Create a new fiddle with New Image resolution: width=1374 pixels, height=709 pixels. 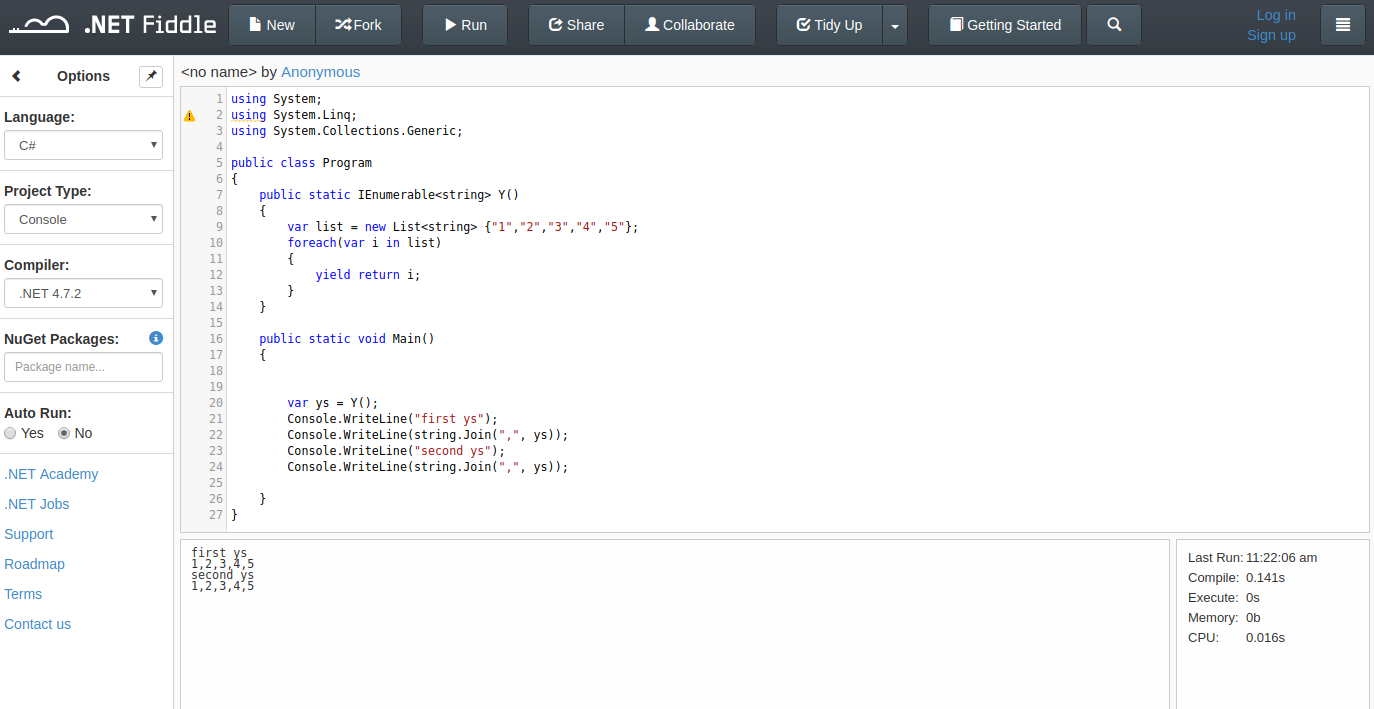(272, 25)
